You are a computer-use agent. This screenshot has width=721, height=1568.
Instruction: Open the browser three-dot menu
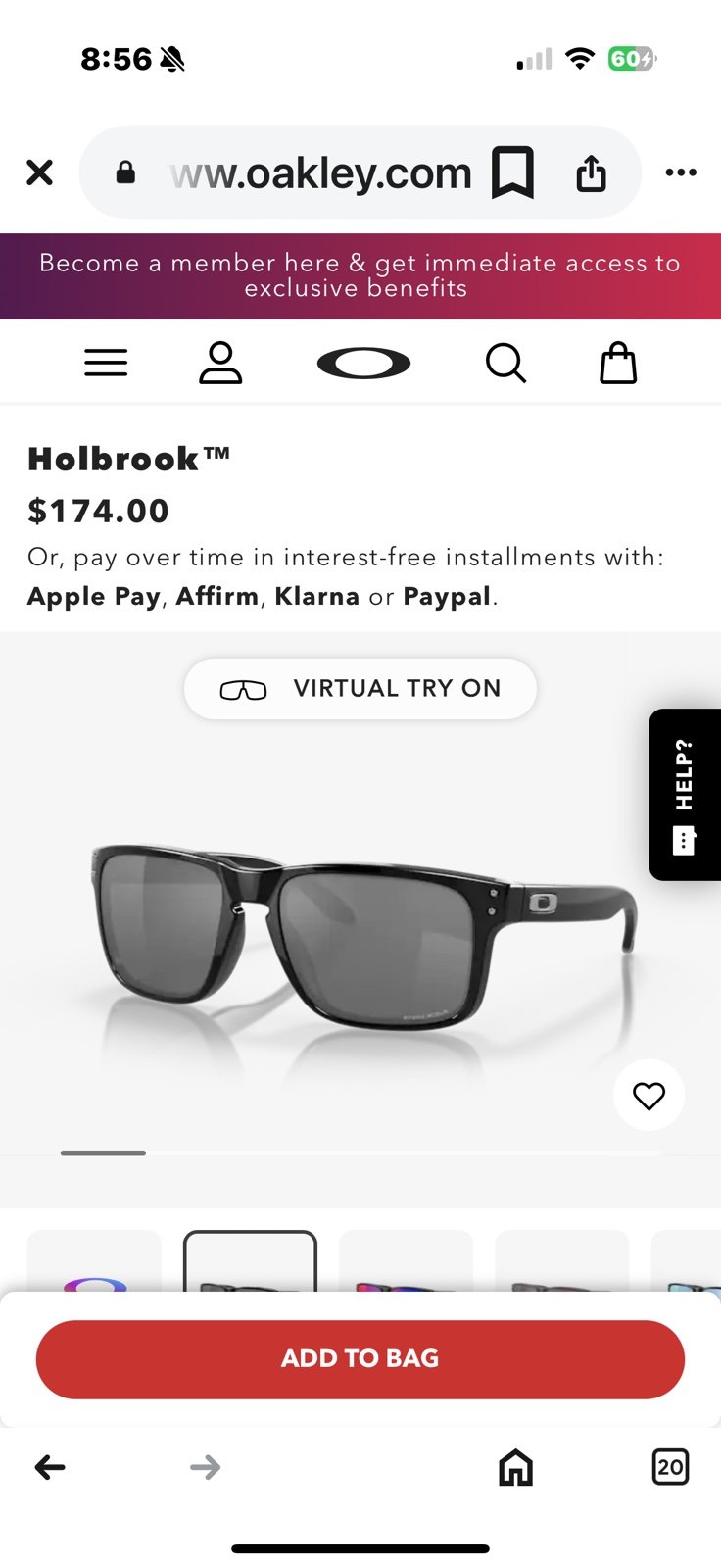(681, 172)
